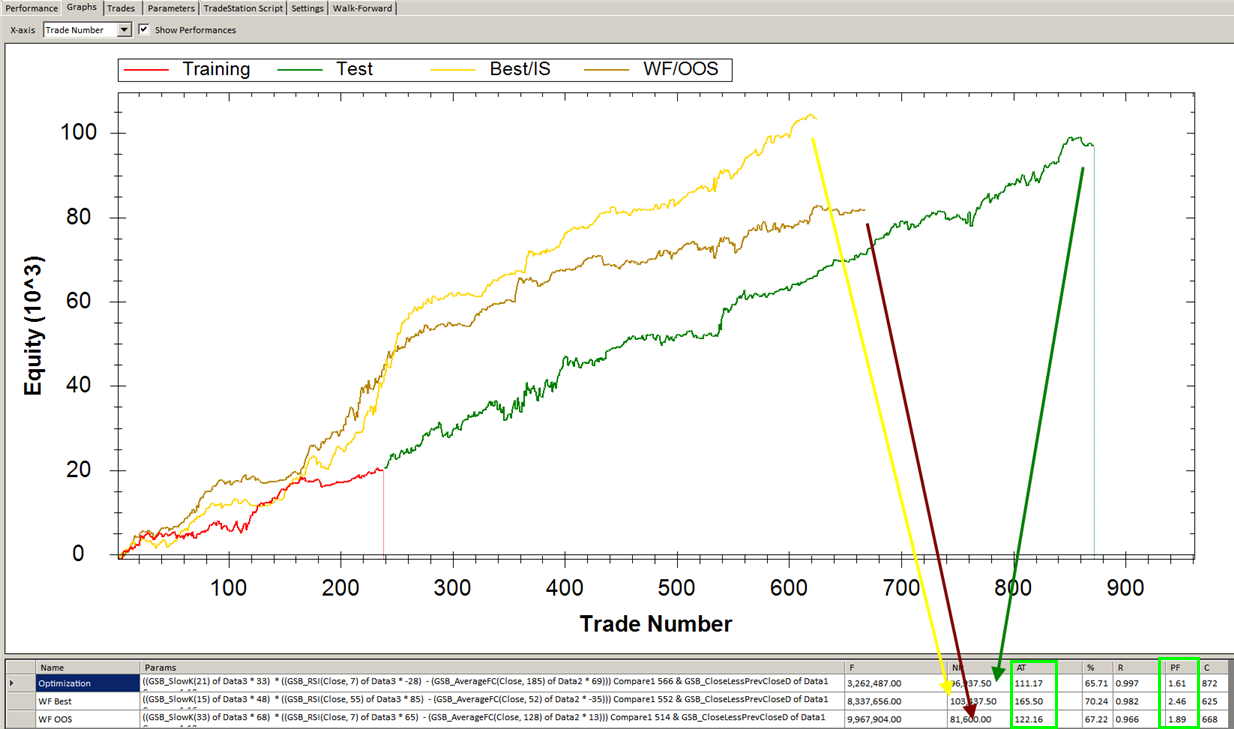Select the Optimization row in the table
The width and height of the screenshot is (1234, 729).
[88, 683]
